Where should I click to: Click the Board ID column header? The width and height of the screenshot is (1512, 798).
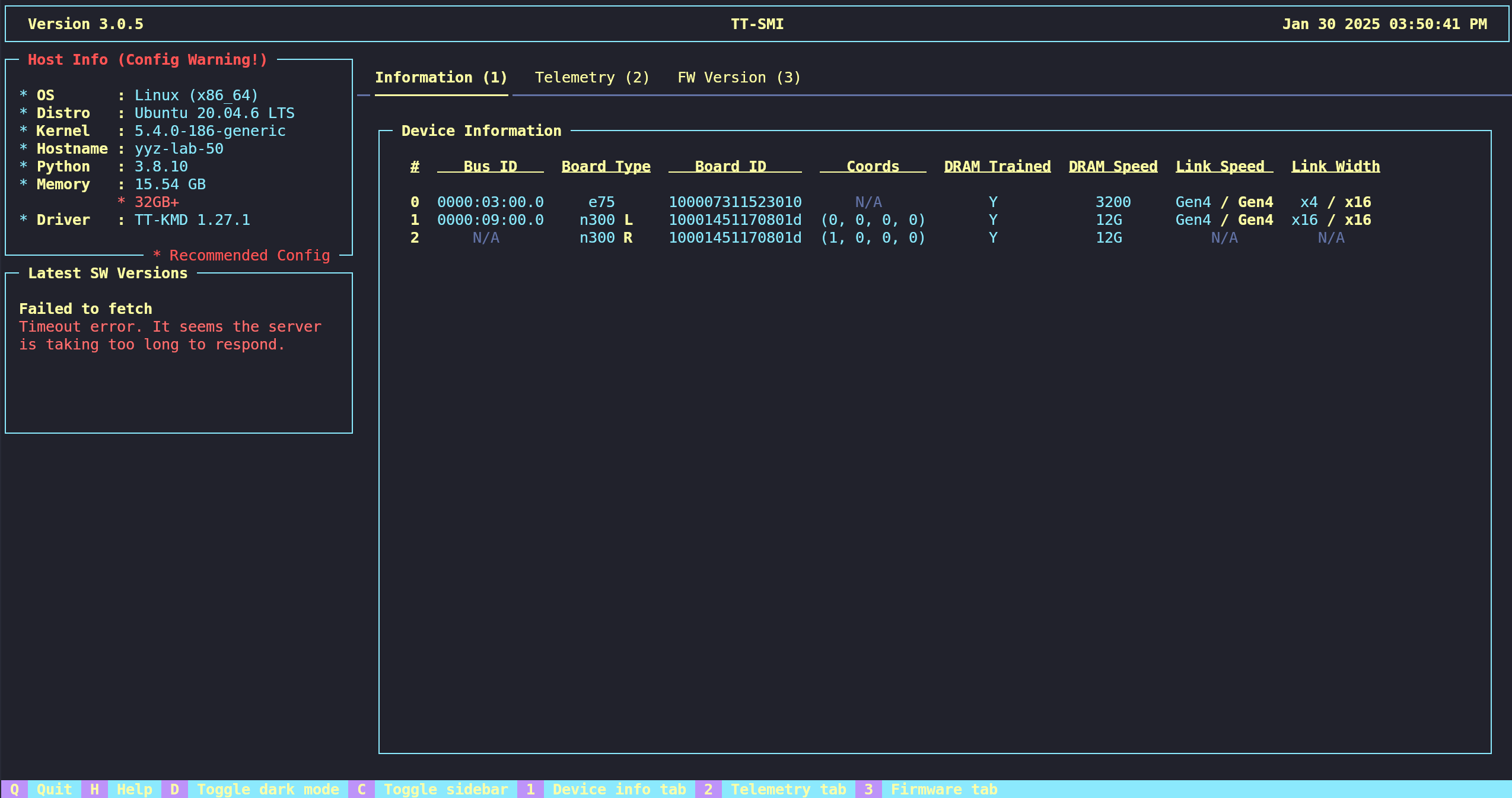735,167
